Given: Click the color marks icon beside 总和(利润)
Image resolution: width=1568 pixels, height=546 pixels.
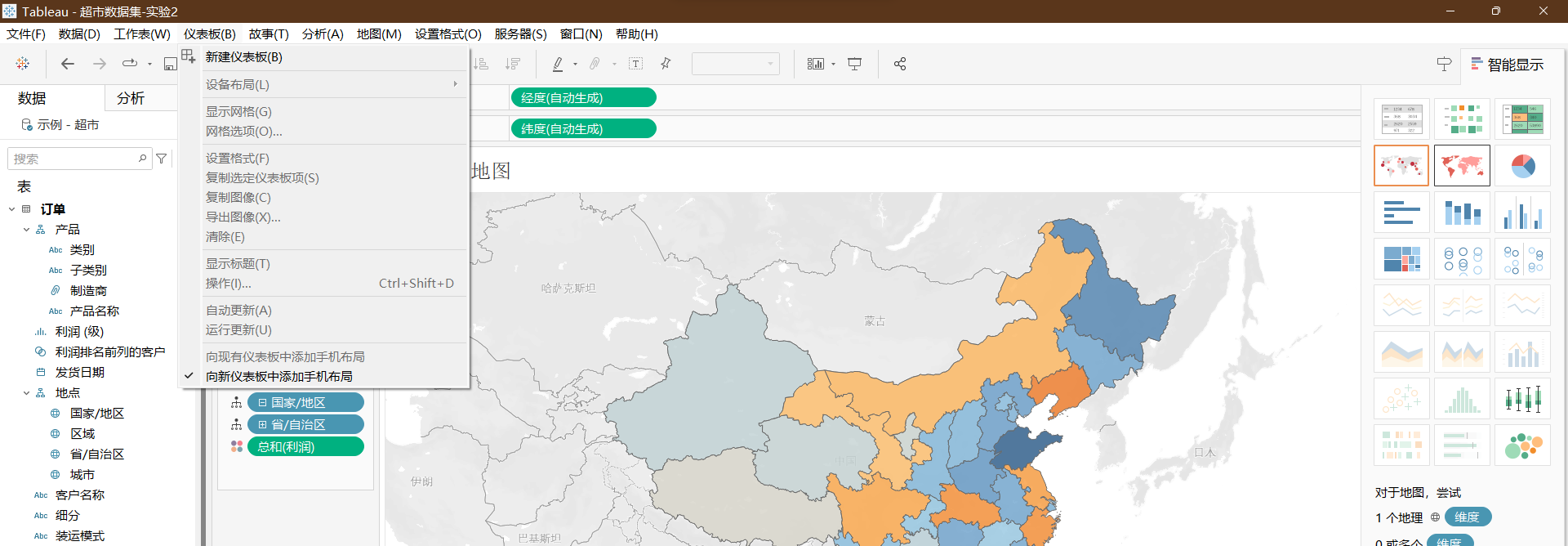Looking at the screenshot, I should pyautogui.click(x=237, y=446).
